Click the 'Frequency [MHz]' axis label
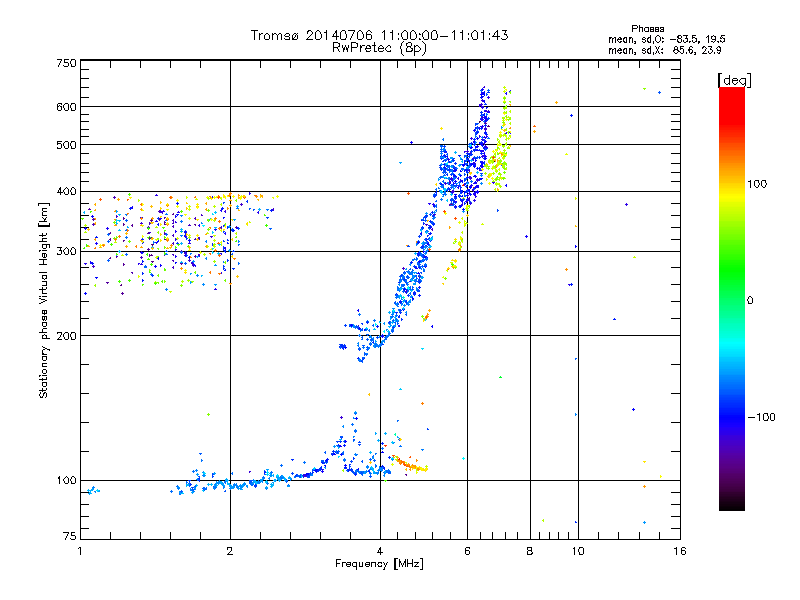Viewport: 800px width, 600px height. (x=379, y=564)
